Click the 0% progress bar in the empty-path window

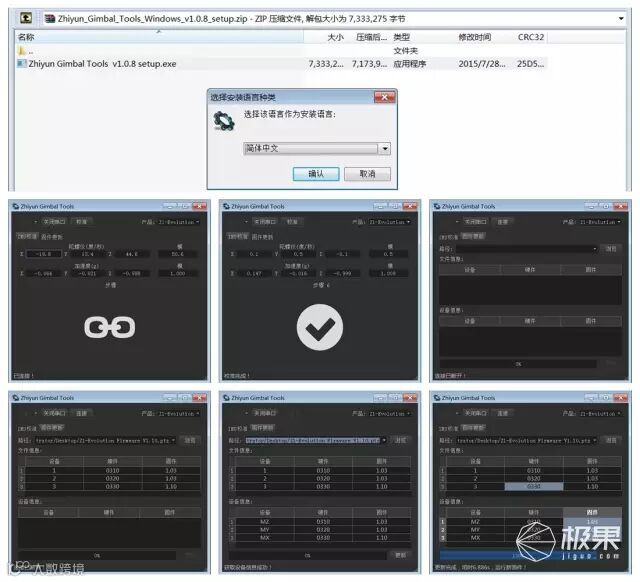tap(518, 364)
